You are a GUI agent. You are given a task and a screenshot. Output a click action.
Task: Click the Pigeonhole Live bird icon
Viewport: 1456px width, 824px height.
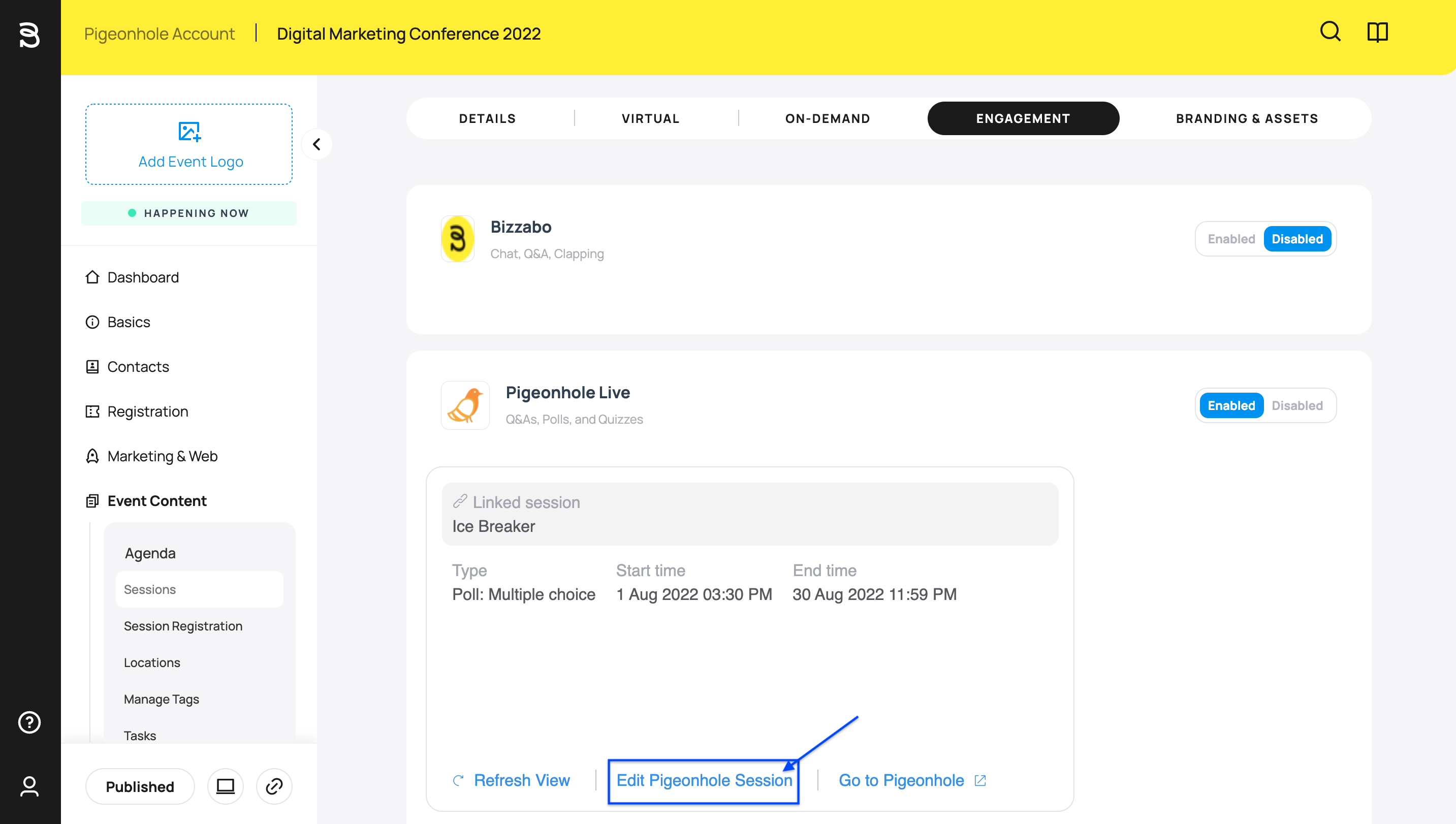point(465,405)
